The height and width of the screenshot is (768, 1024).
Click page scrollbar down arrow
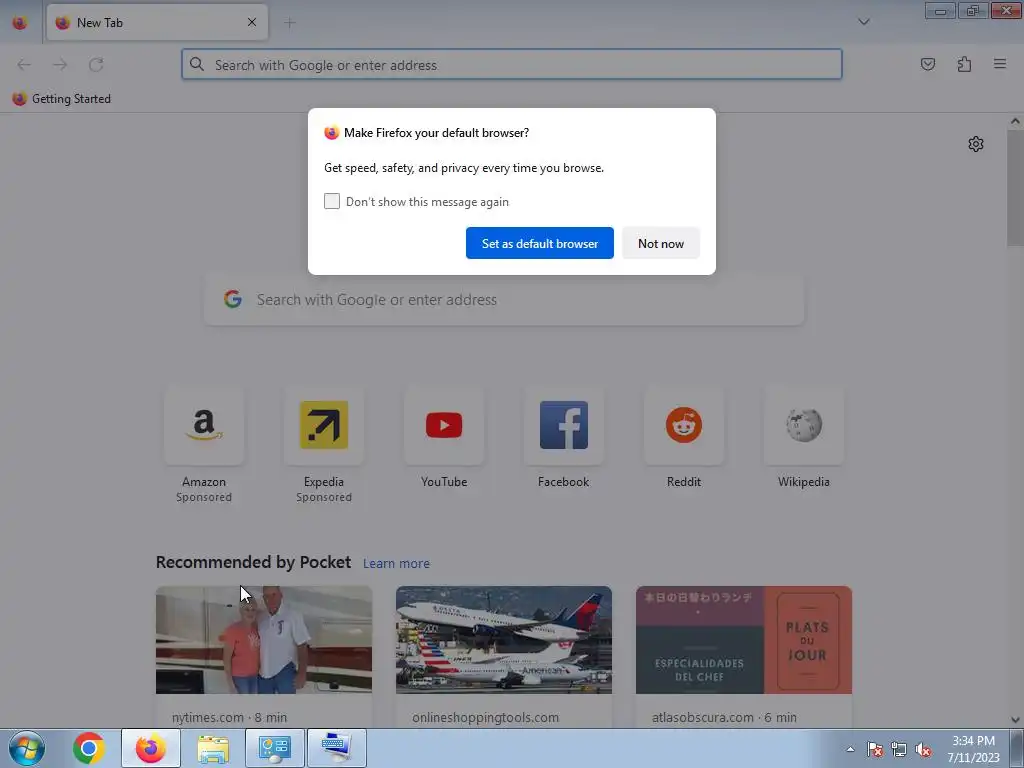pyautogui.click(x=1015, y=720)
